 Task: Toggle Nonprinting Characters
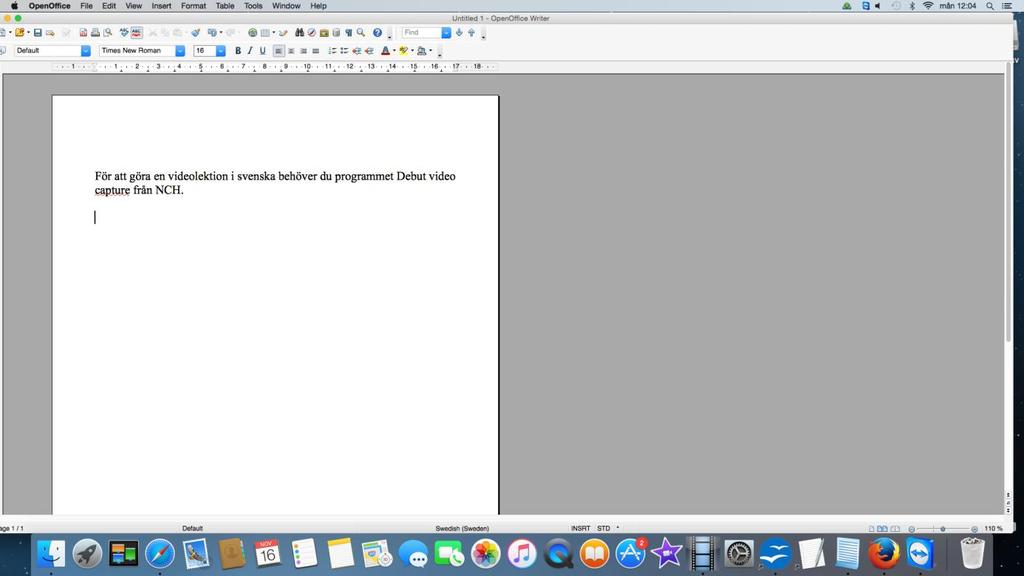pos(349,33)
